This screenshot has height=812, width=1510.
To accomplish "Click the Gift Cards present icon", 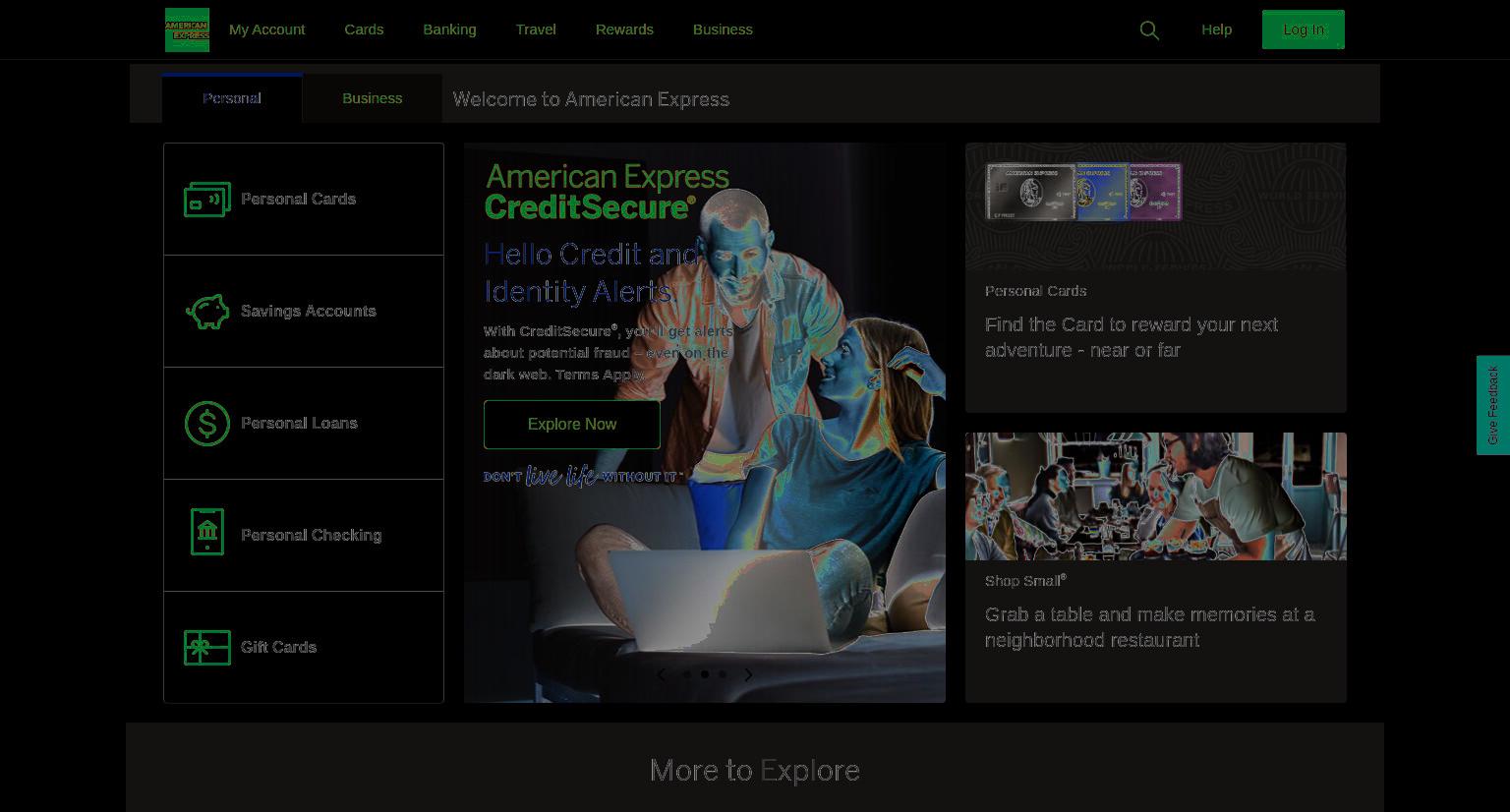I will pos(207,648).
